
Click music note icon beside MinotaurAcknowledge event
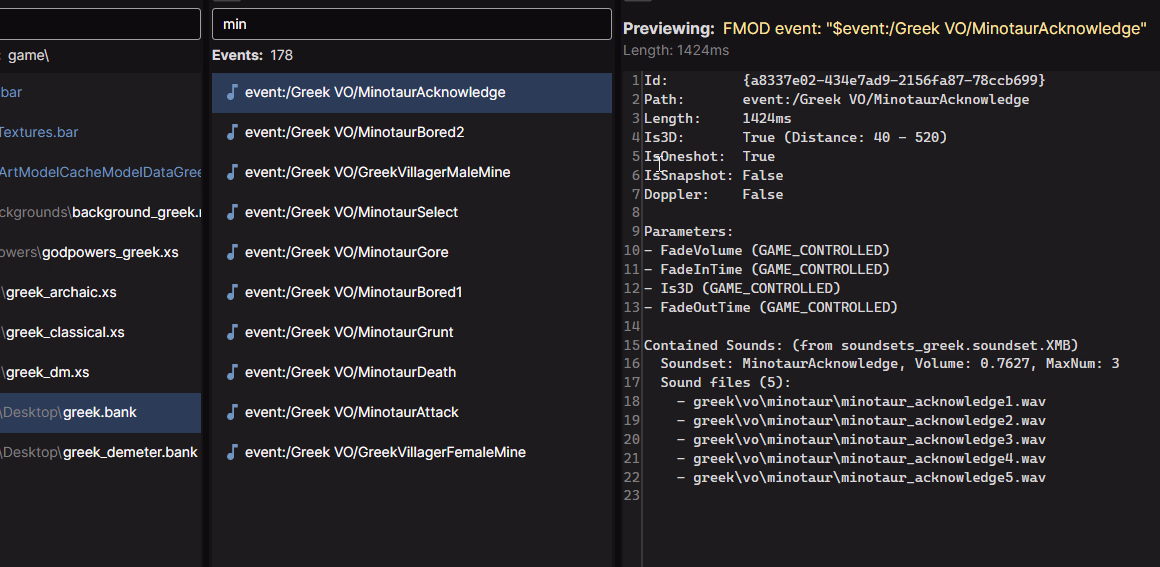(233, 92)
